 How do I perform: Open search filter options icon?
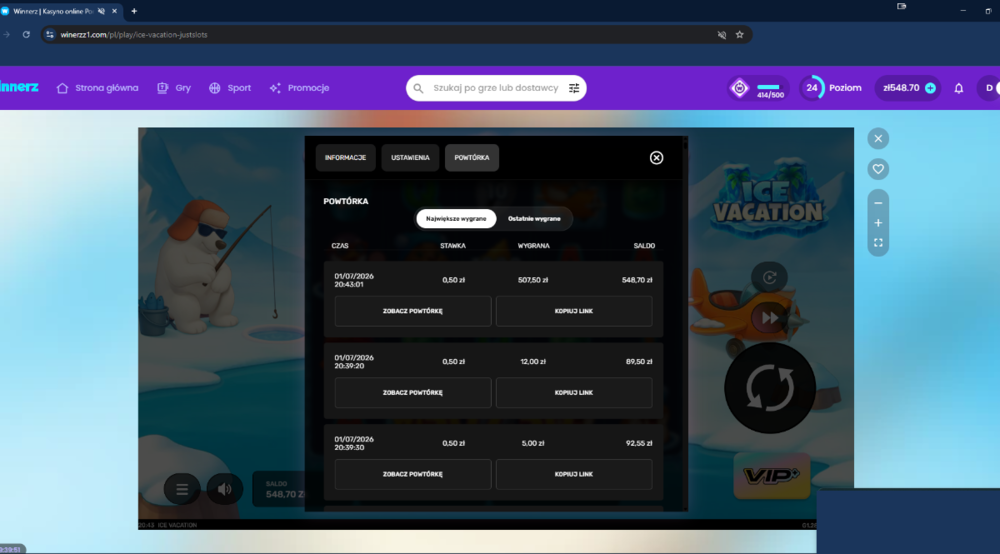[574, 88]
